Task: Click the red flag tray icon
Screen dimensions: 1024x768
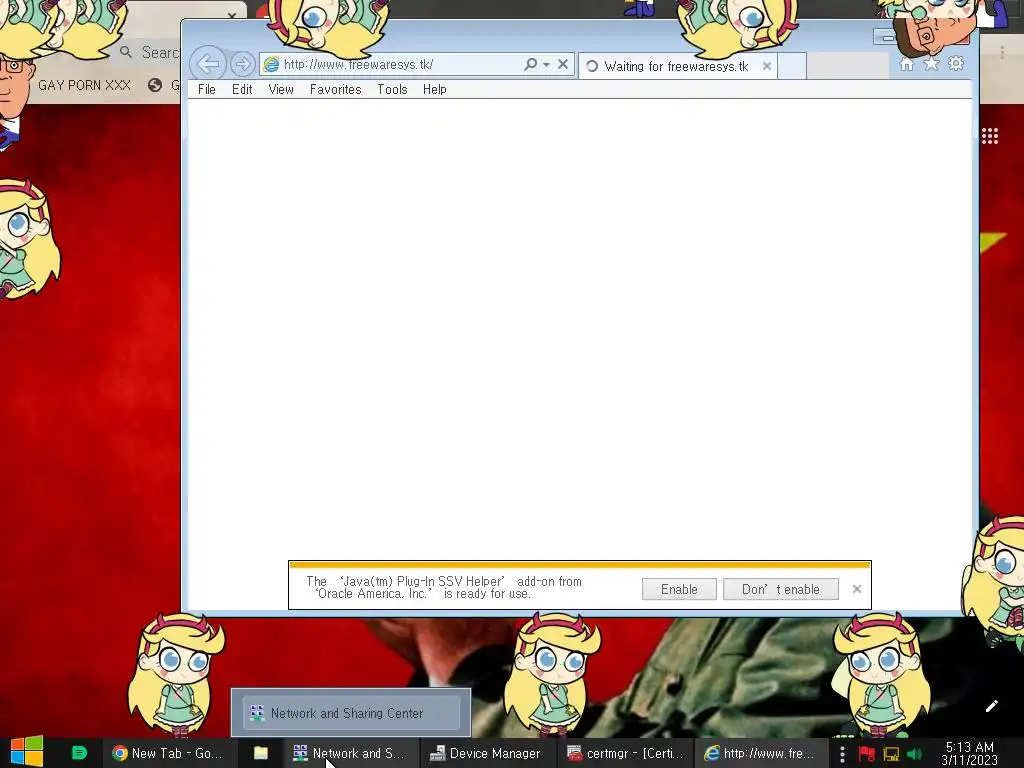Action: (866, 754)
